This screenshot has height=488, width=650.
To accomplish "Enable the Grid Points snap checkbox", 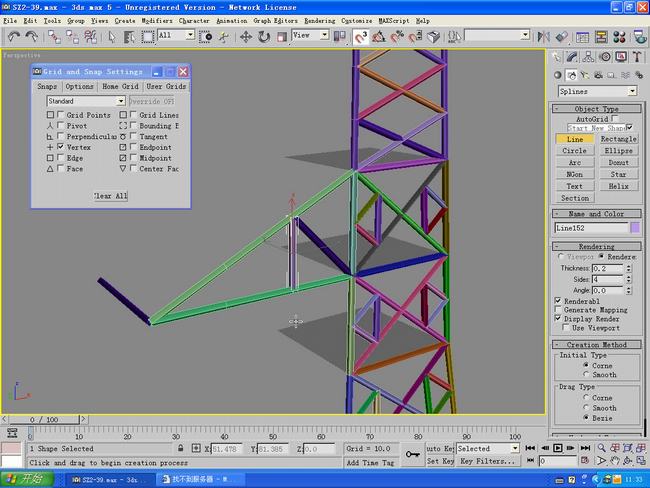I will 61,114.
